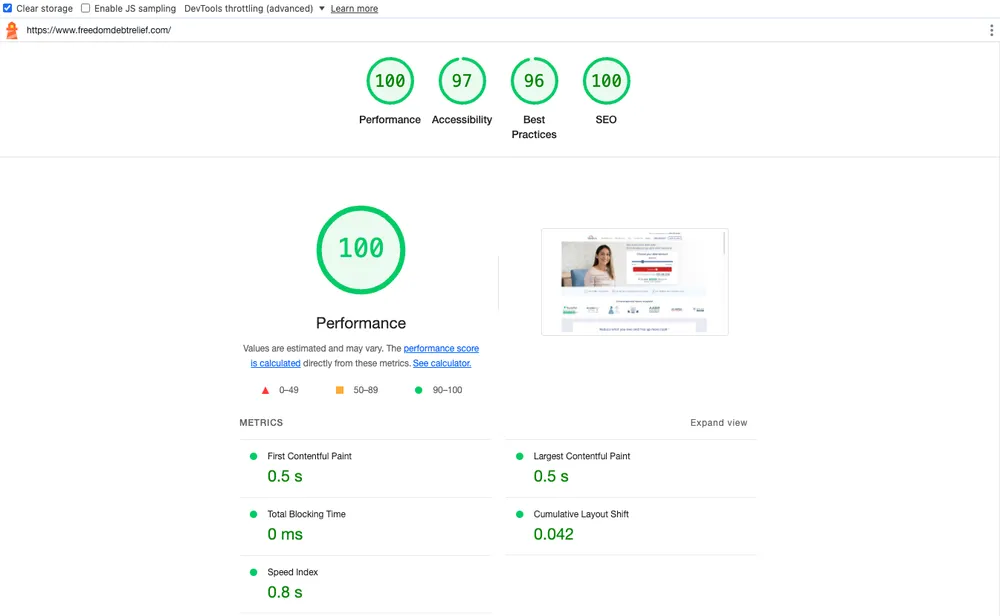Screen dimensions: 1000x616
Task: Click the large Performance heading under the gauge
Action: pyautogui.click(x=361, y=323)
